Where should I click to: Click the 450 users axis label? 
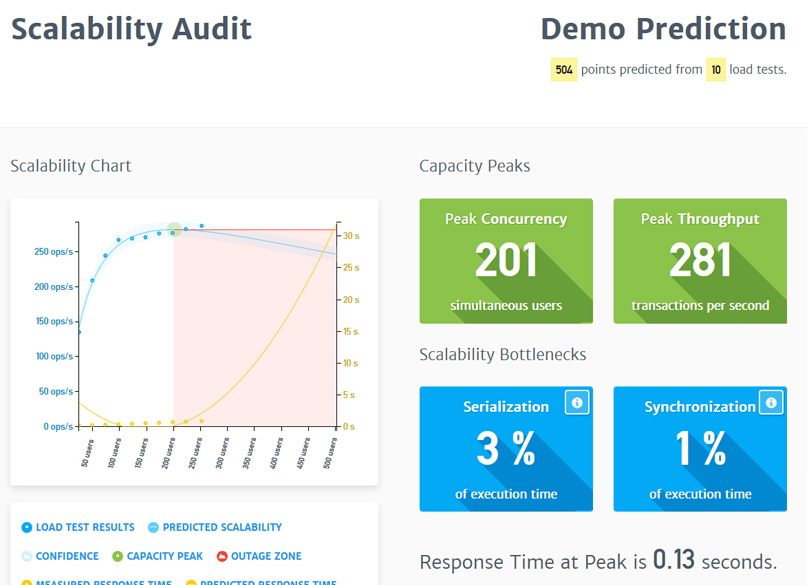[x=303, y=453]
